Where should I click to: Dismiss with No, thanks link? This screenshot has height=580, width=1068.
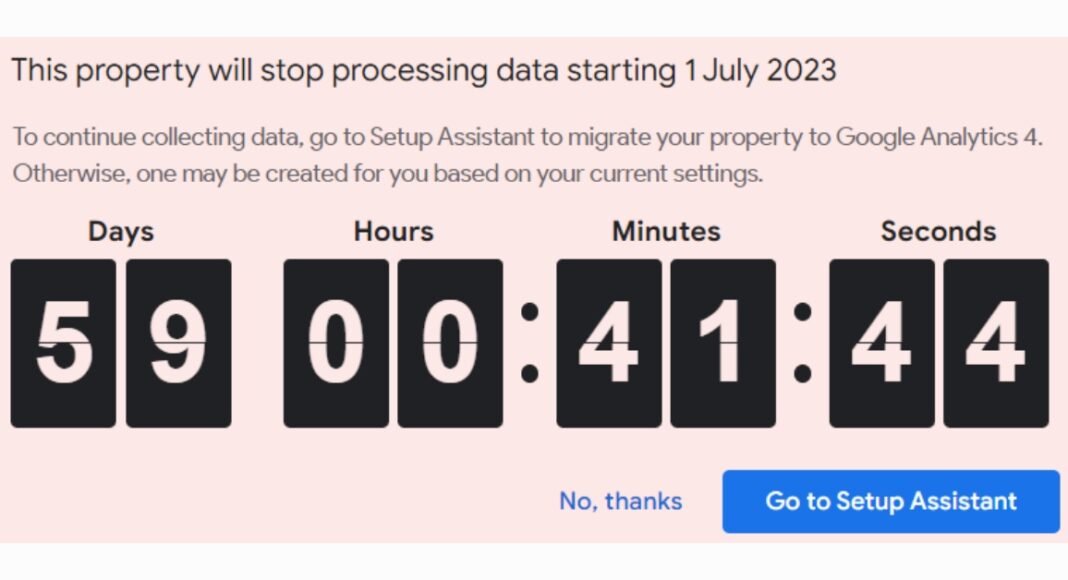[x=620, y=501]
